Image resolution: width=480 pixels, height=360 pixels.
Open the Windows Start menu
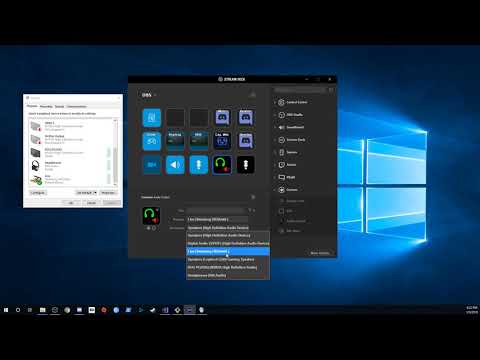point(6,310)
